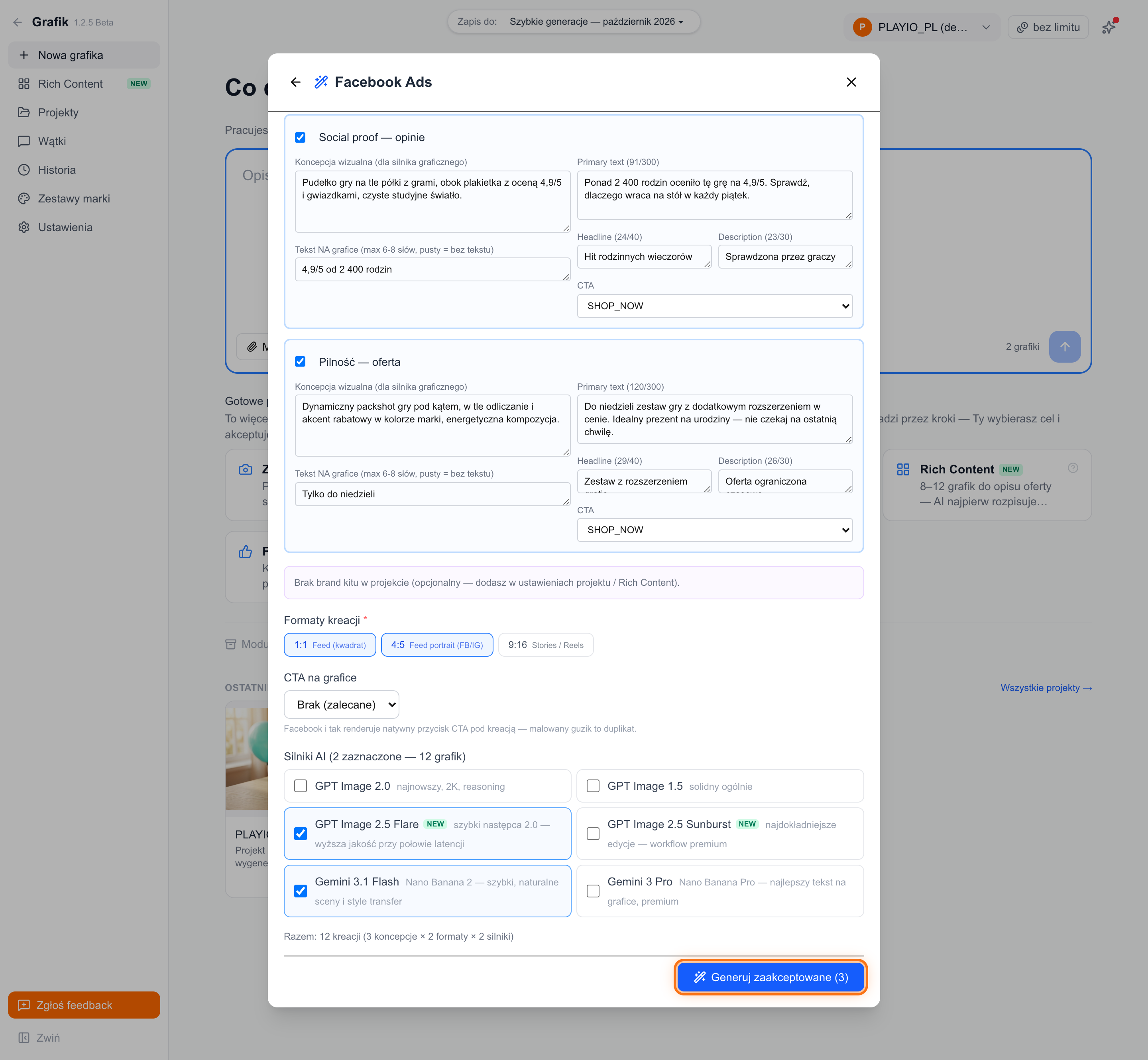Select the 9:16 Stories / Reels format
The width and height of the screenshot is (1148, 1060).
pos(546,645)
